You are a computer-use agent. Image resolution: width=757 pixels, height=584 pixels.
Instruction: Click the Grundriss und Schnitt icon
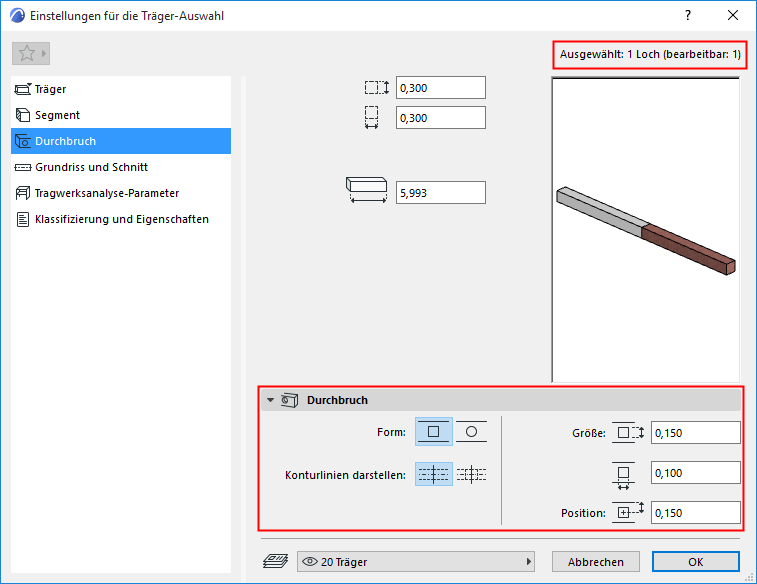point(23,167)
